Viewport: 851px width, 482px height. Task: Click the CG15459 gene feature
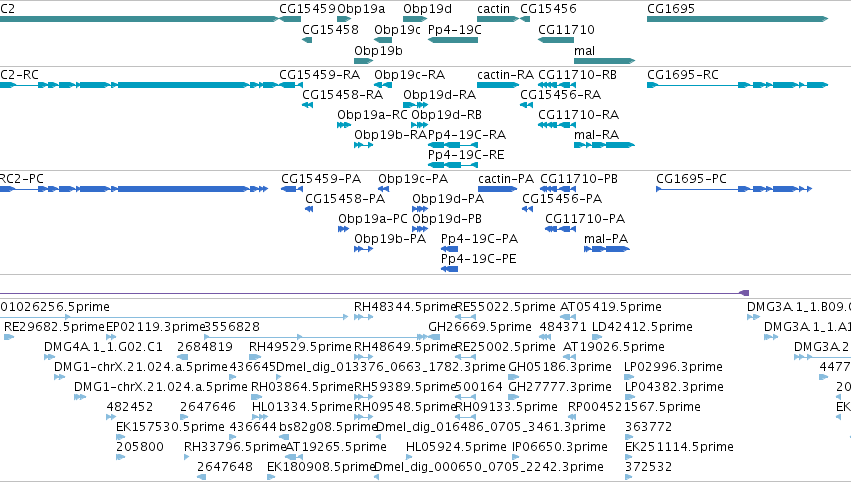coord(290,19)
